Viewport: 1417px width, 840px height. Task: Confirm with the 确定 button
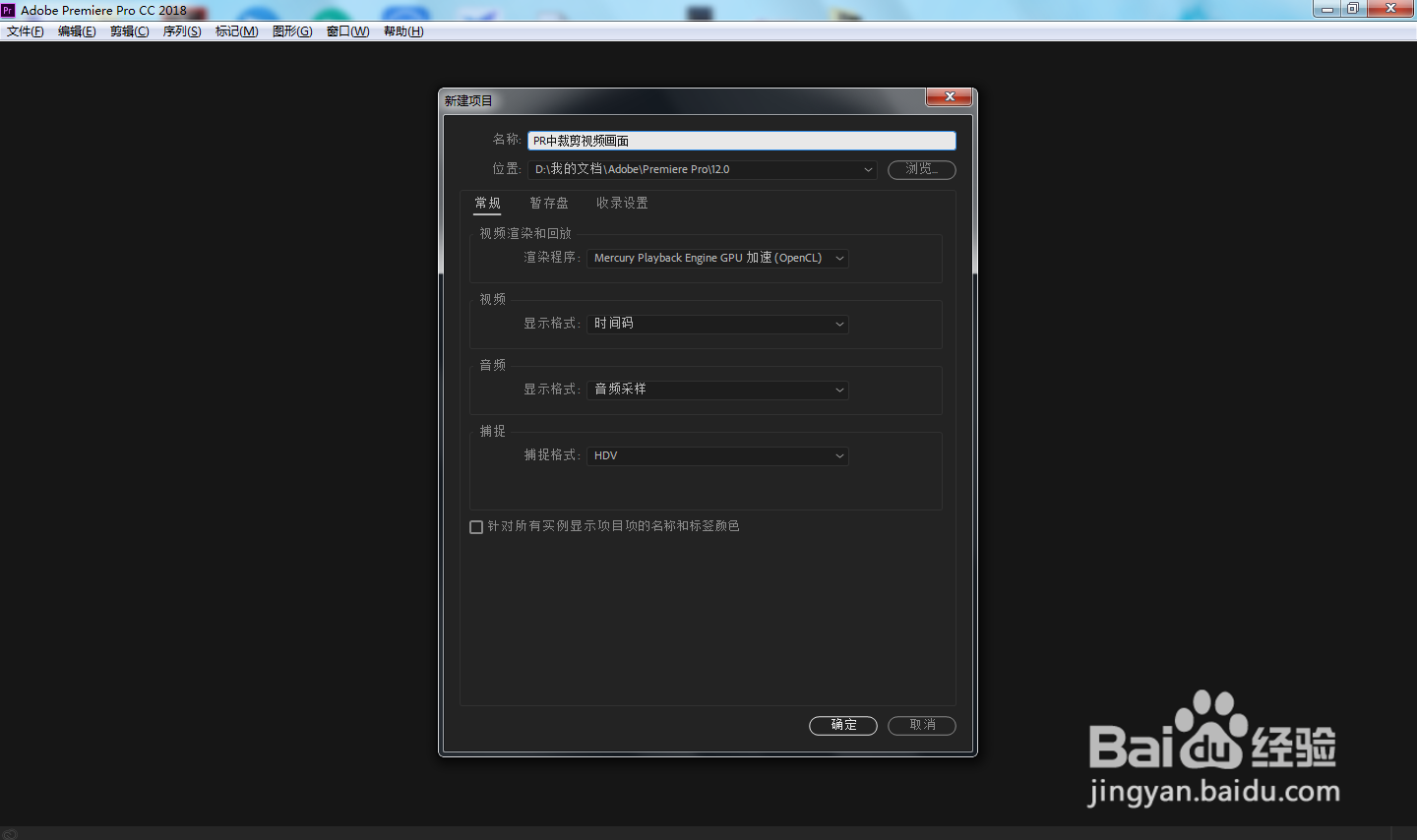pos(843,725)
